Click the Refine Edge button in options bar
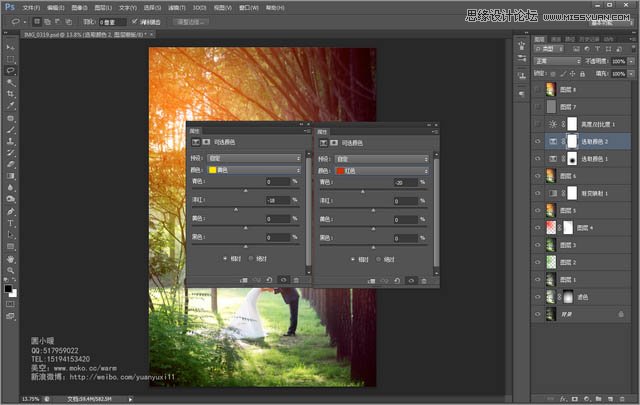 tap(191, 22)
